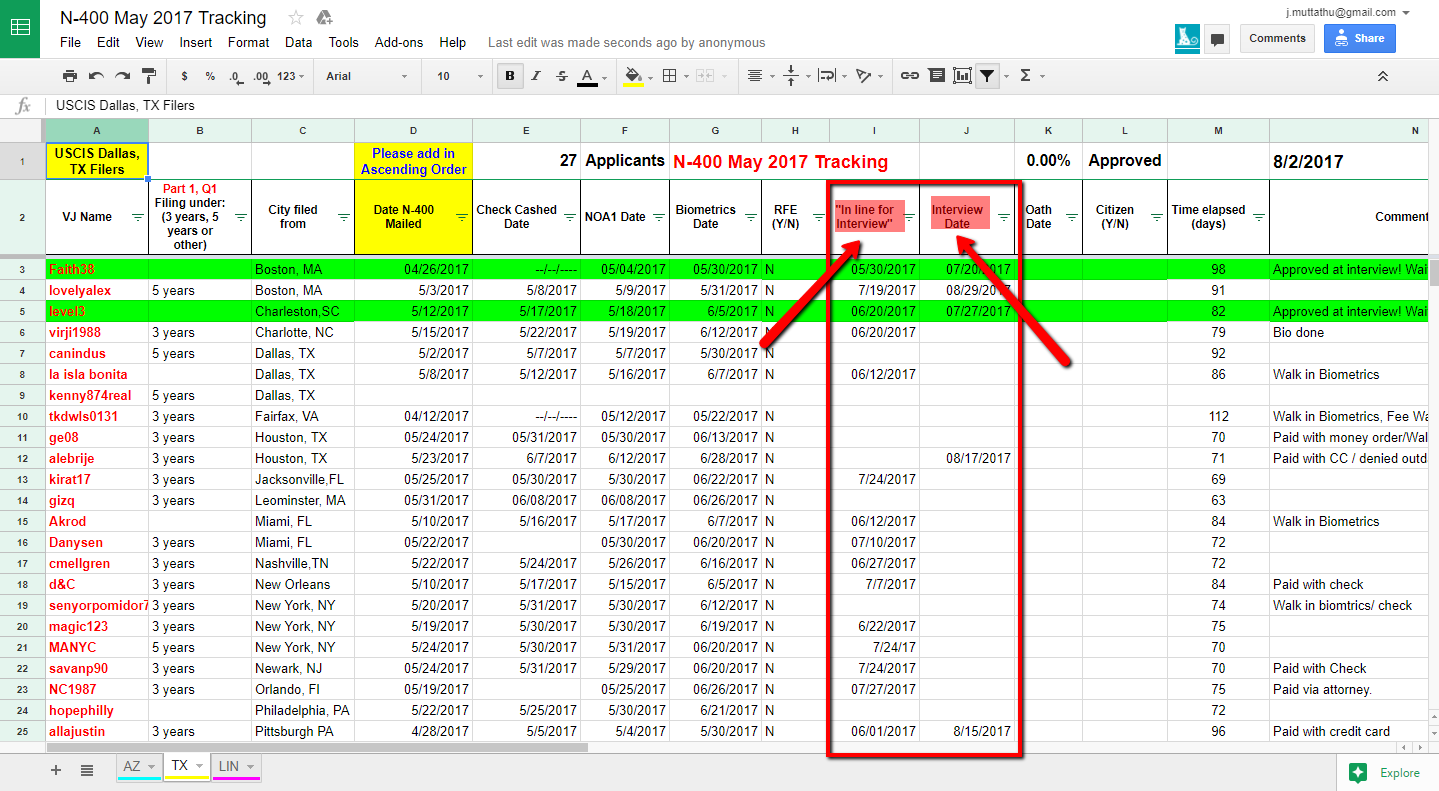Image resolution: width=1439 pixels, height=791 pixels.
Task: Open horizontal align dropdown
Action: [x=761, y=76]
